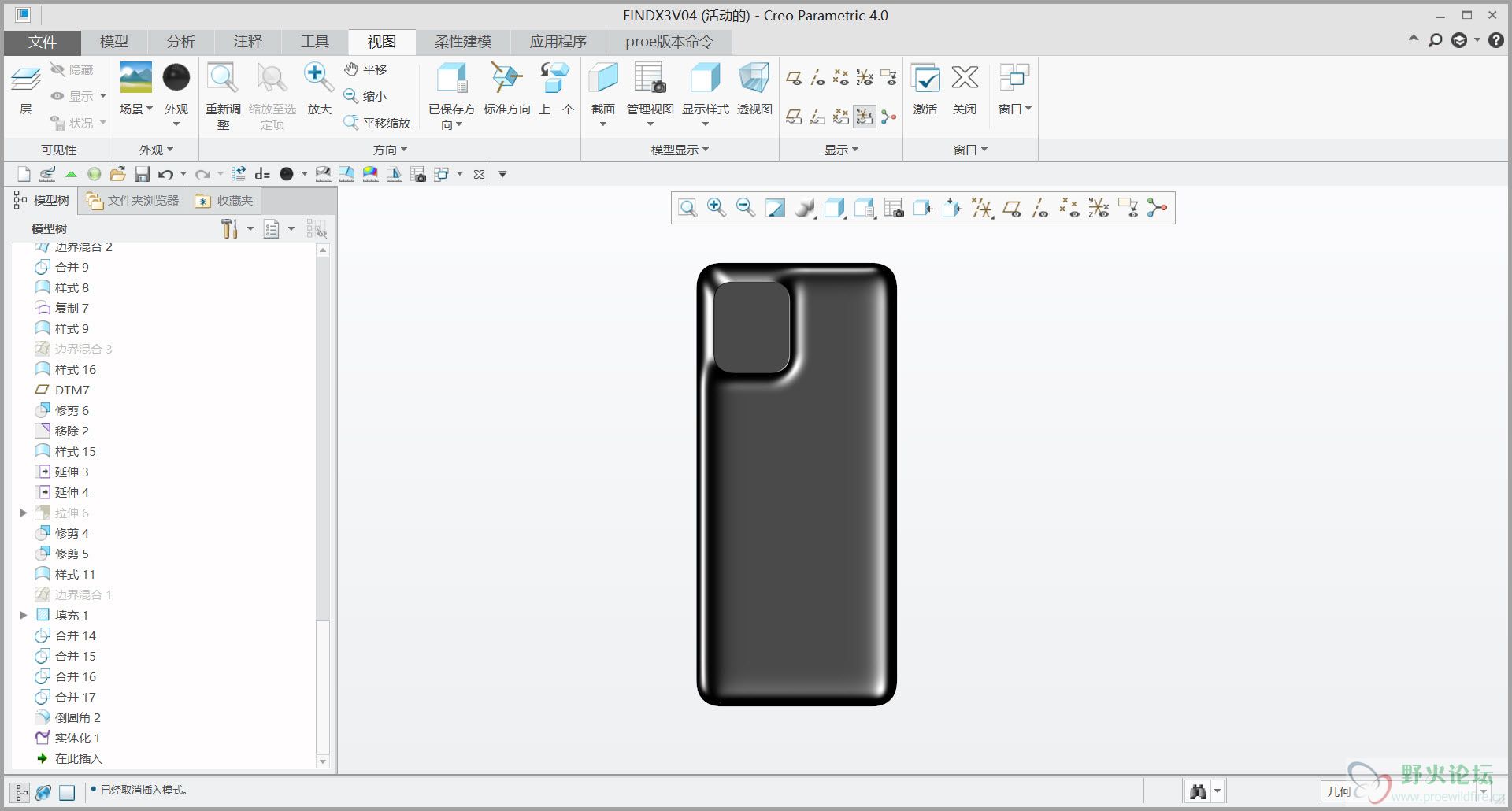Toggle spin center in graphics toolbar

(x=1157, y=208)
